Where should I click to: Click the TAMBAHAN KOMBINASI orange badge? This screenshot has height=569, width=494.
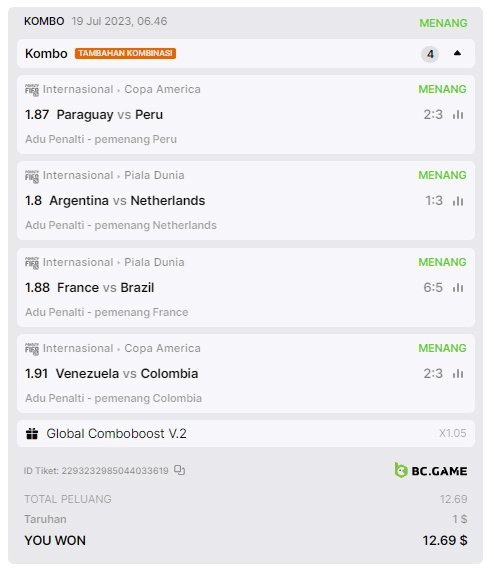[125, 53]
